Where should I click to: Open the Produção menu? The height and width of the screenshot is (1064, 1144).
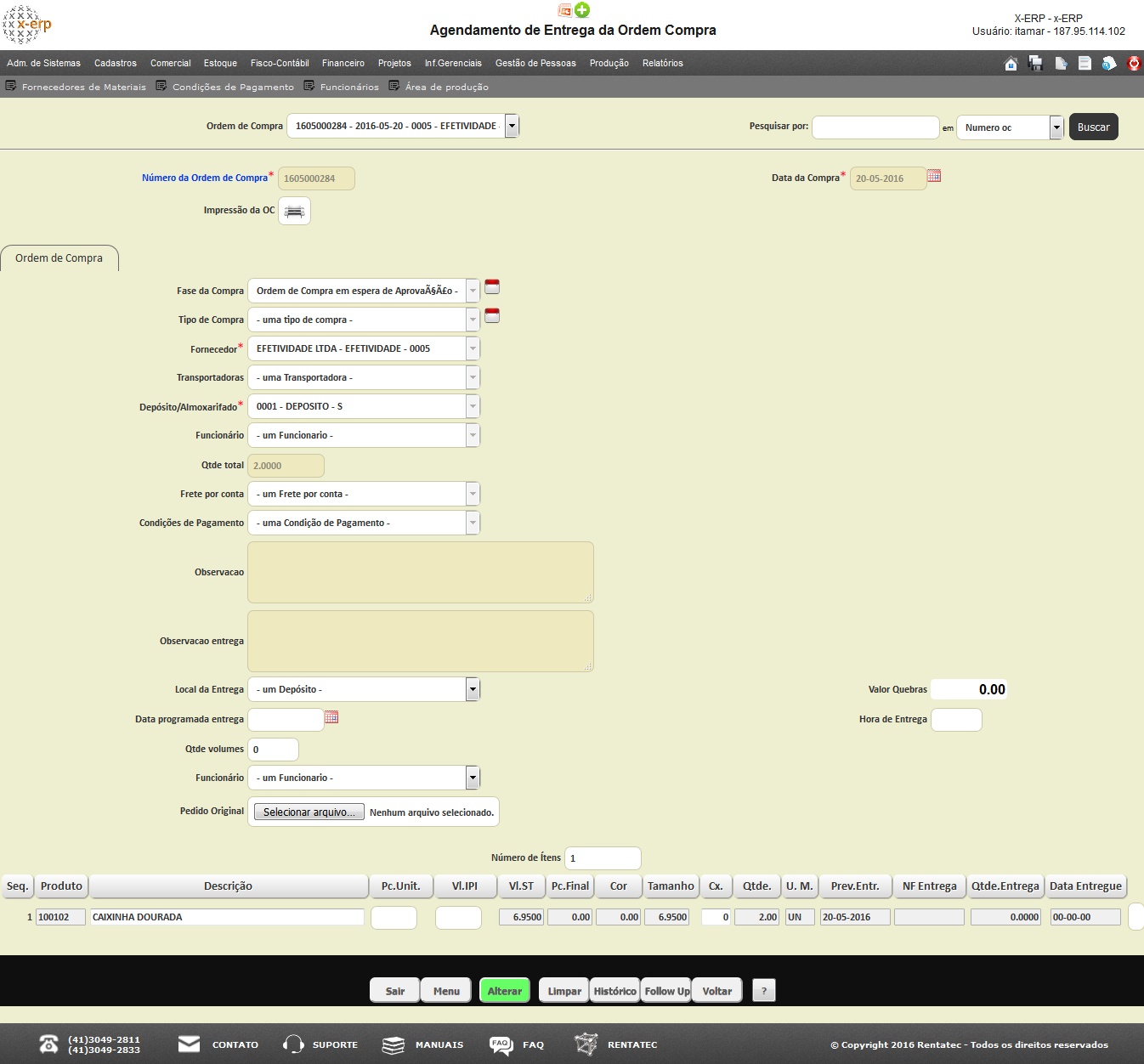(609, 63)
